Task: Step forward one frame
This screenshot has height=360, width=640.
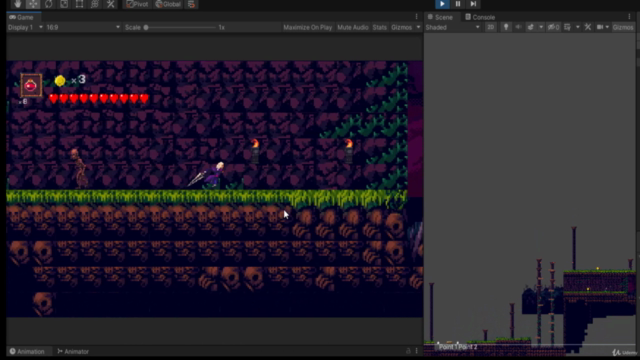Action: pos(473,4)
